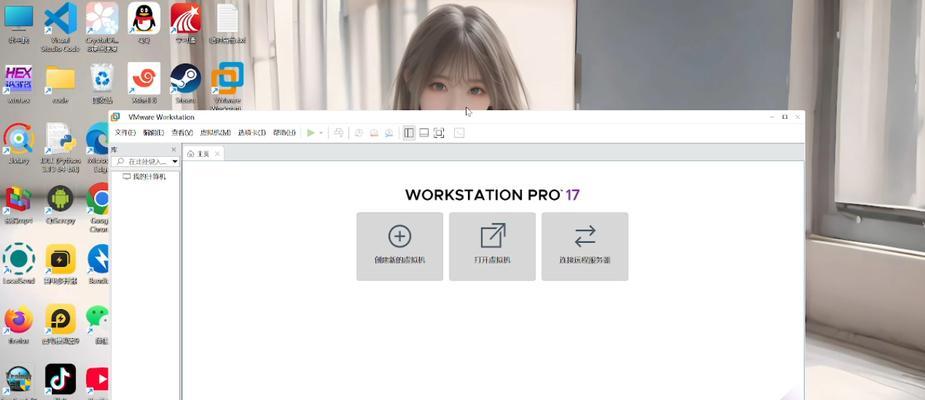
Task: Select the blue lightning Bandizip desktop icon
Action: point(98,263)
